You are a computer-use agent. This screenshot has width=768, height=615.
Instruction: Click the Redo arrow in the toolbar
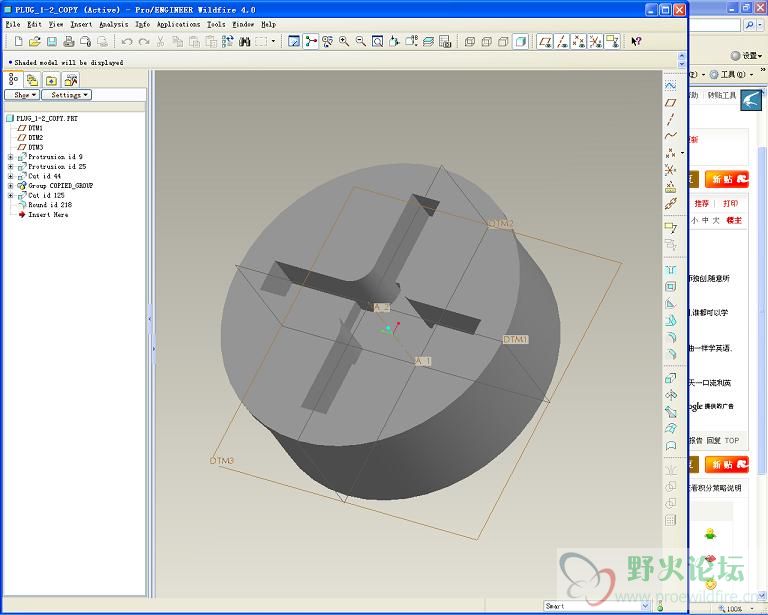(x=144, y=42)
